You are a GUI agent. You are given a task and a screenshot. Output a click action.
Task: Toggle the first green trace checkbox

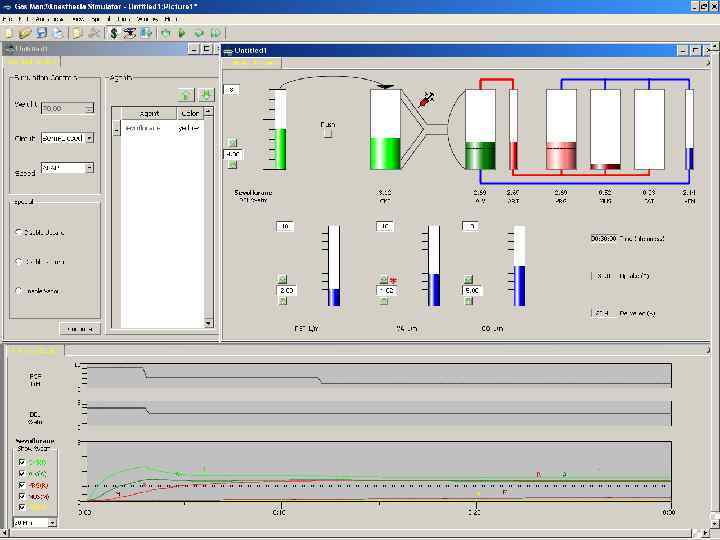[24, 463]
